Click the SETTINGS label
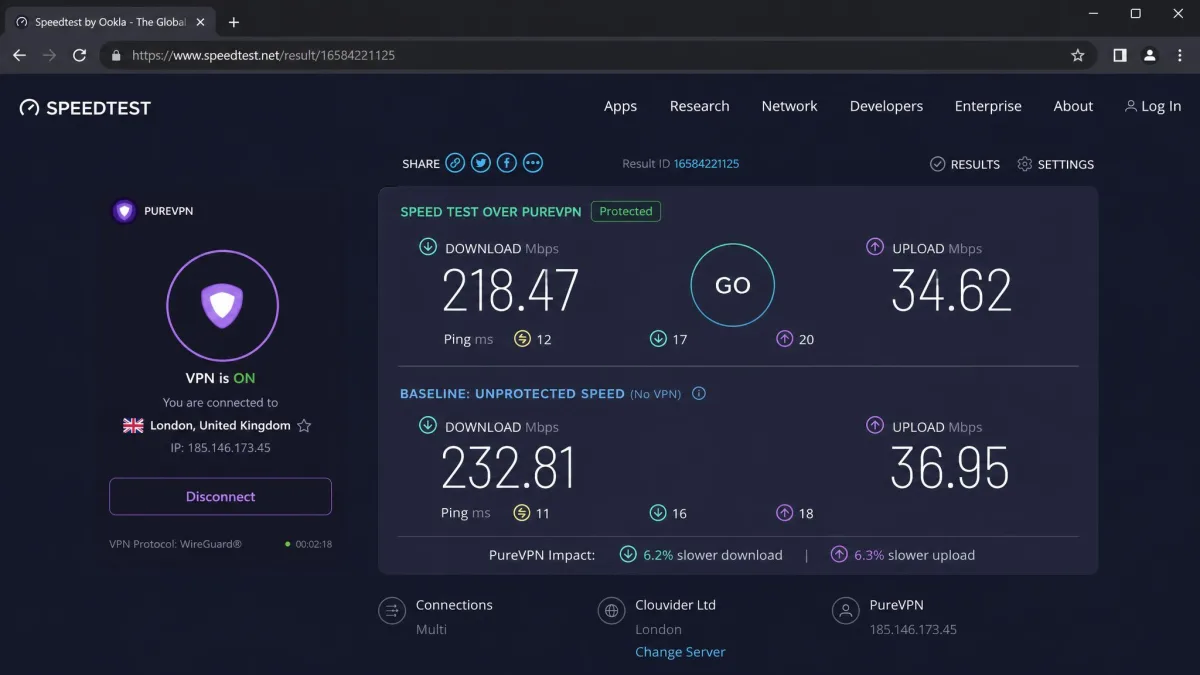The image size is (1200, 675). 1066,164
